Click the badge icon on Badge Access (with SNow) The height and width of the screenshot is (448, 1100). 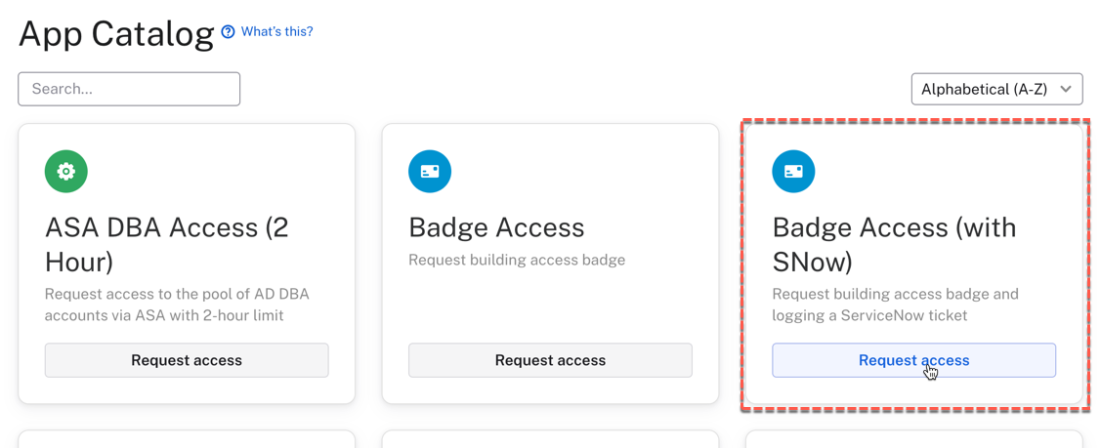[x=794, y=172]
